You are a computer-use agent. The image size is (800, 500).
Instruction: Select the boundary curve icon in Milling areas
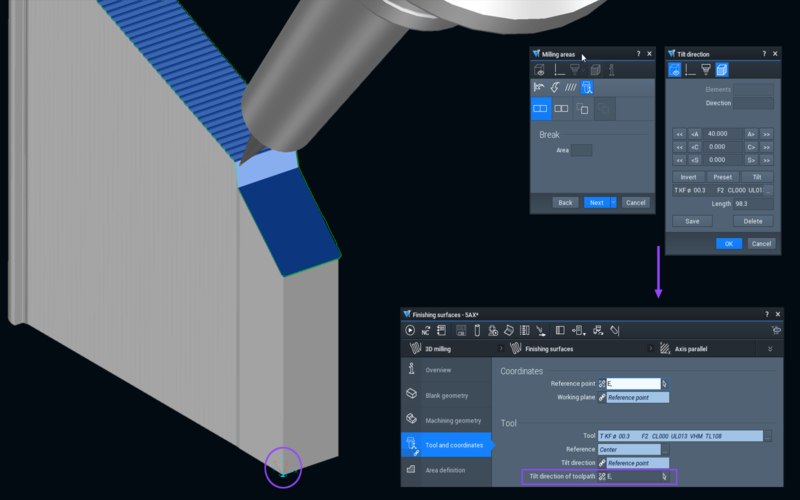(539, 87)
